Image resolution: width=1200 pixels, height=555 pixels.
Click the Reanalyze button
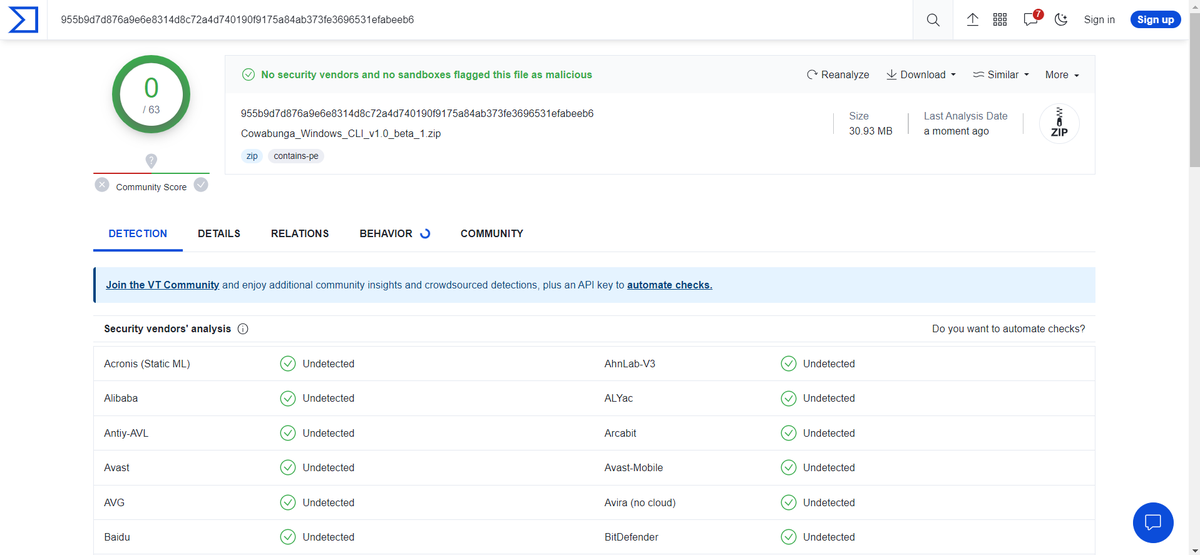pyautogui.click(x=838, y=75)
